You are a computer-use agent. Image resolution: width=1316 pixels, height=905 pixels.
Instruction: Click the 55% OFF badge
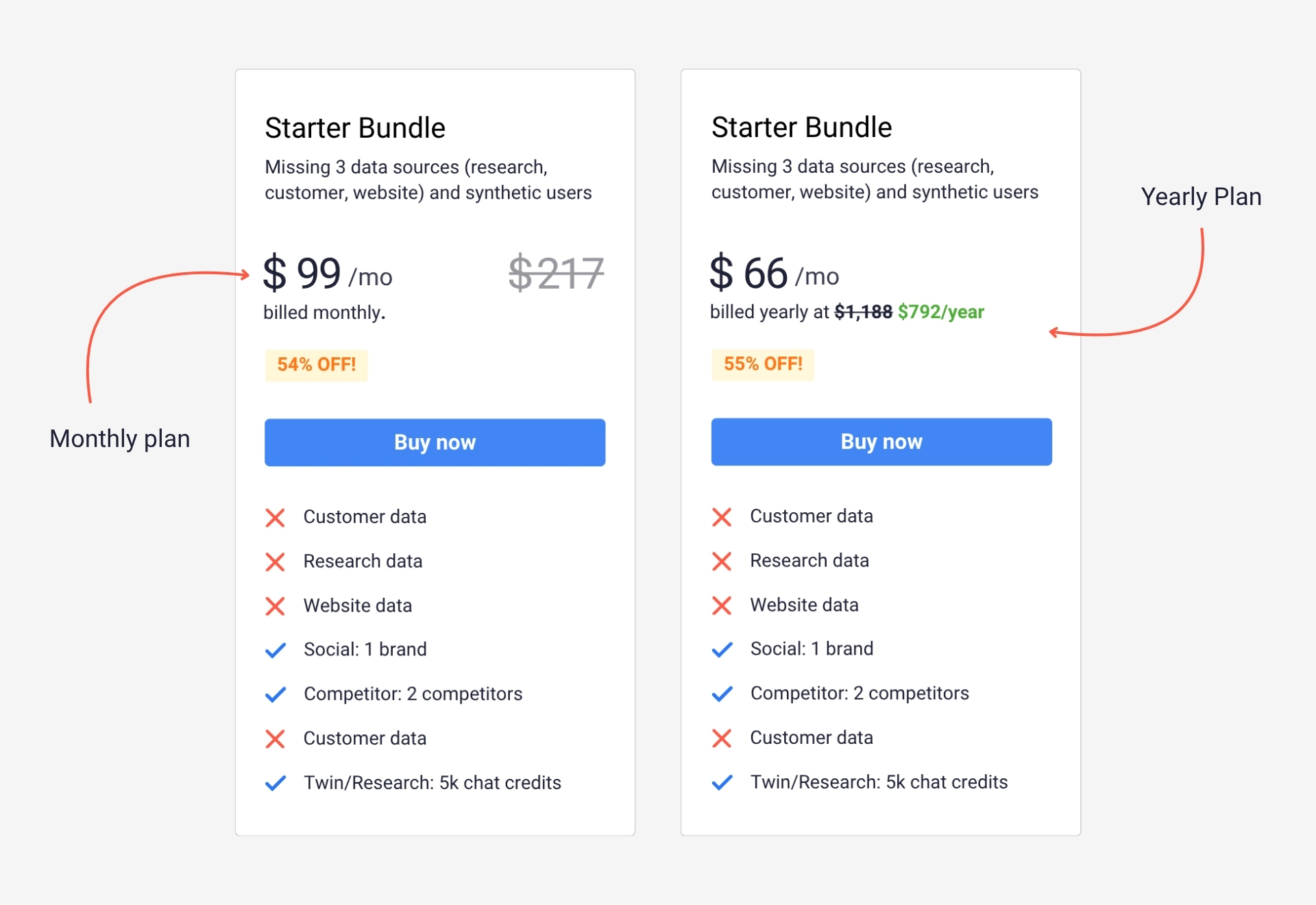point(763,364)
